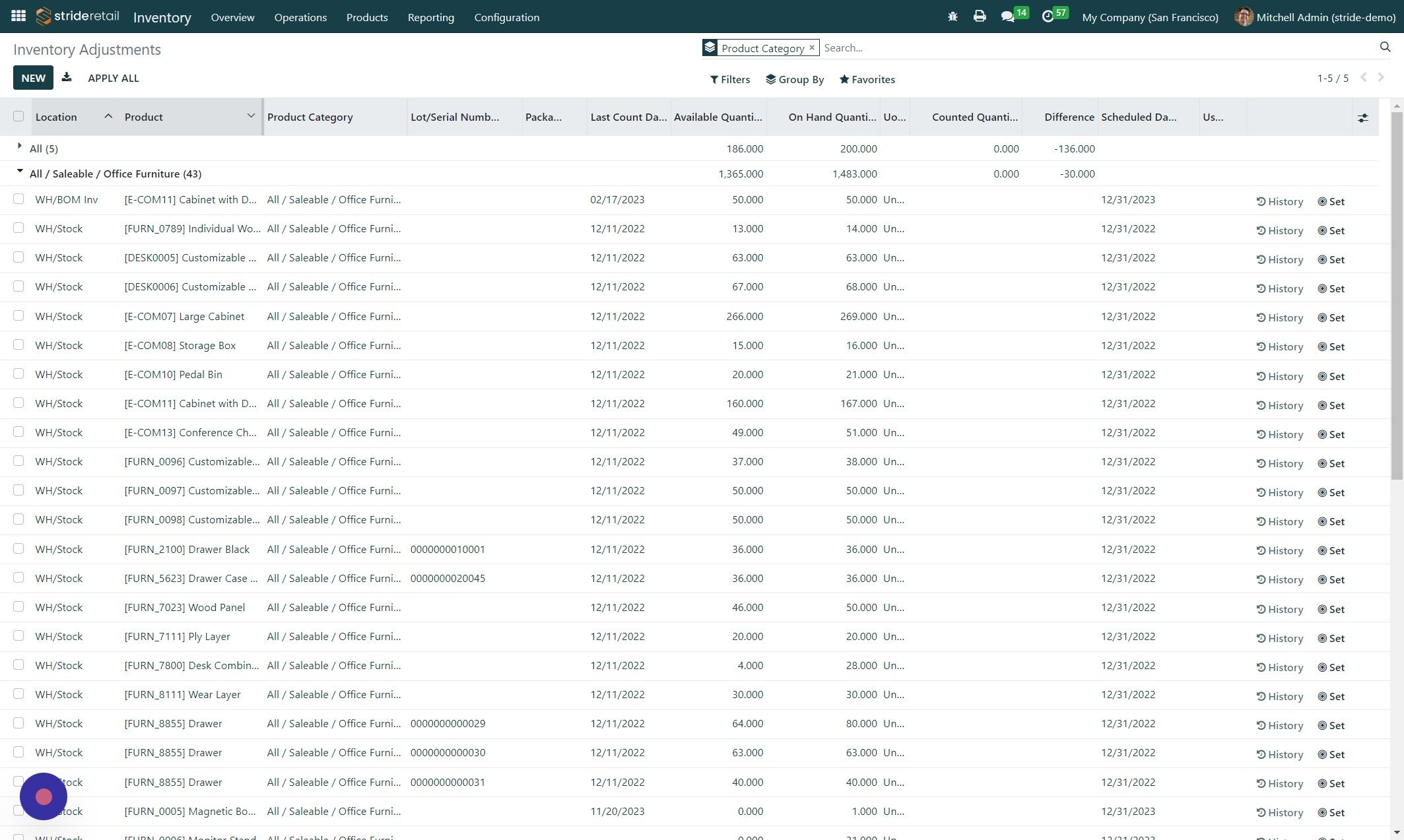Open activities clock icon with 57 badge
Image resolution: width=1404 pixels, height=840 pixels.
point(1048,16)
